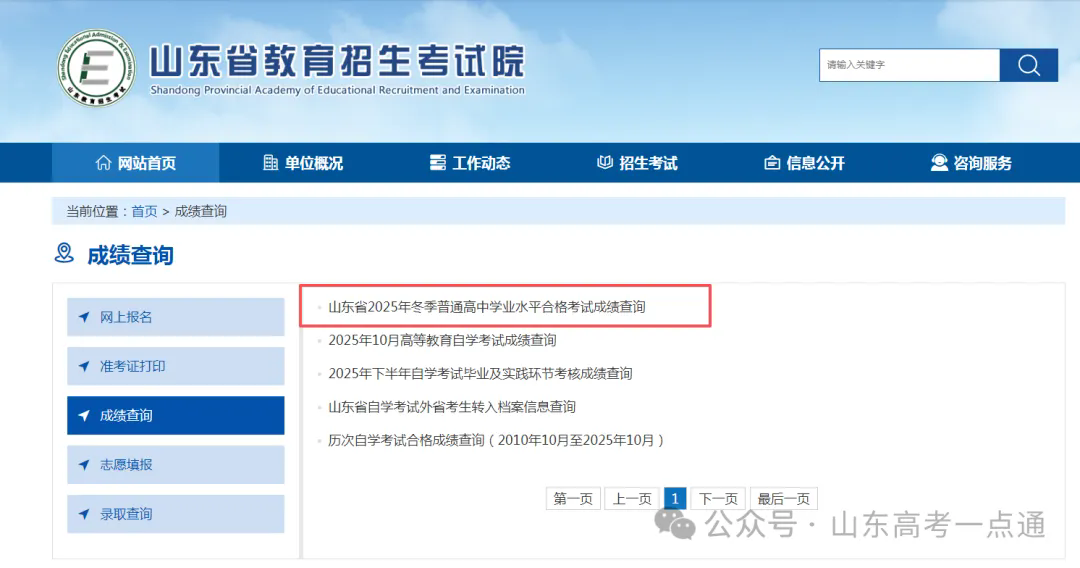Viewport: 1080px width, 568px height.
Task: Select 志愿填报 sidebar item
Action: click(175, 465)
